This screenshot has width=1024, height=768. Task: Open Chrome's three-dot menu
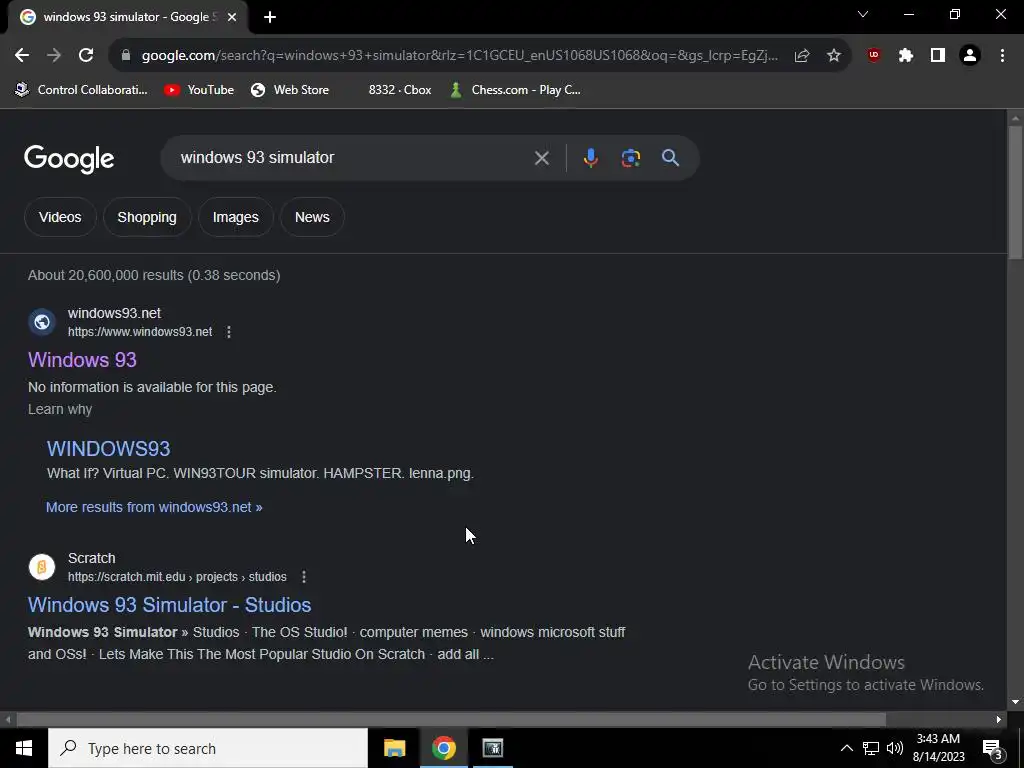click(1002, 56)
